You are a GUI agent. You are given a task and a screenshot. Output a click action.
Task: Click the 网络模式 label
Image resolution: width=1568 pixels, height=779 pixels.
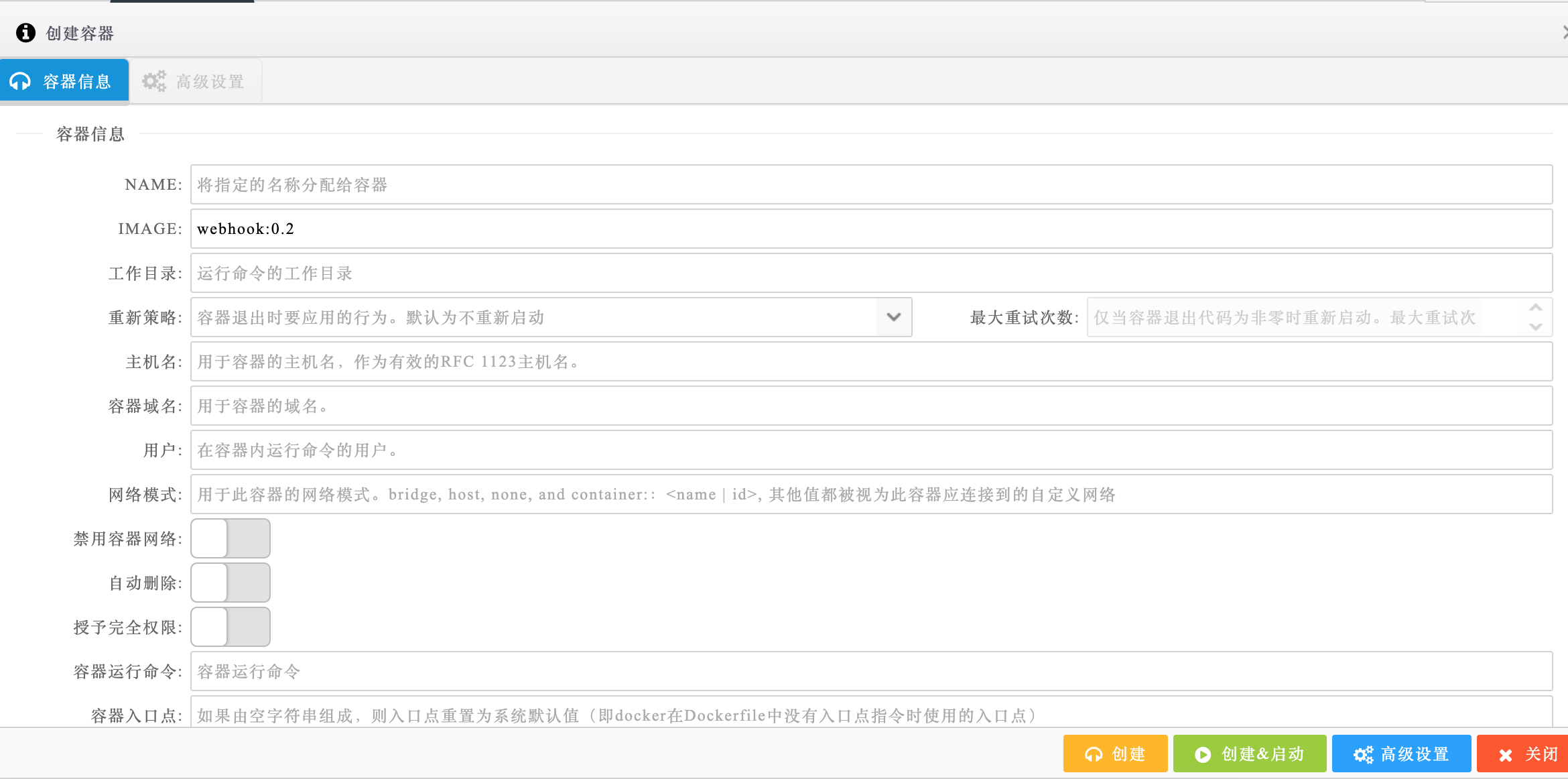[x=145, y=494]
